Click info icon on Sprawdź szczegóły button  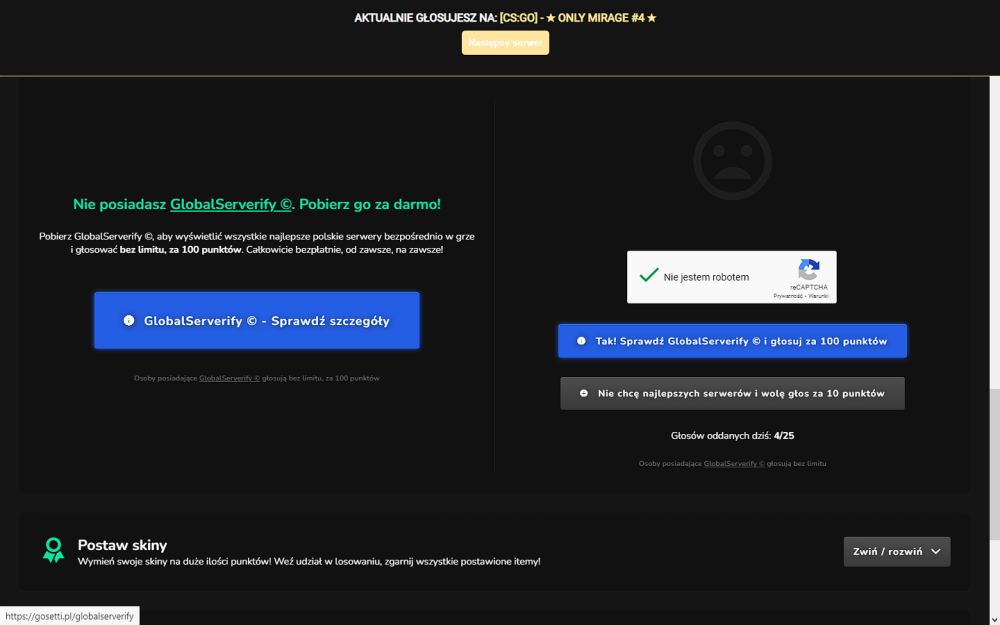(129, 321)
